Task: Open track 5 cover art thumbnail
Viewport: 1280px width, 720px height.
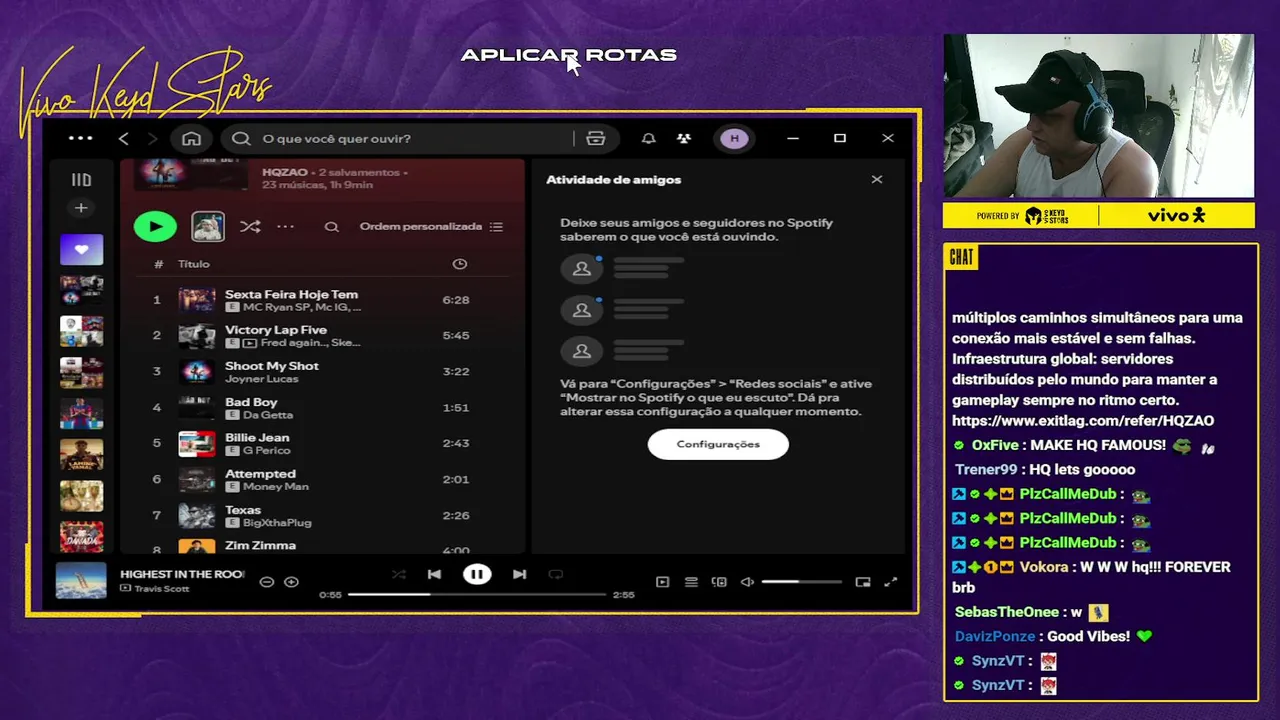Action: point(197,443)
